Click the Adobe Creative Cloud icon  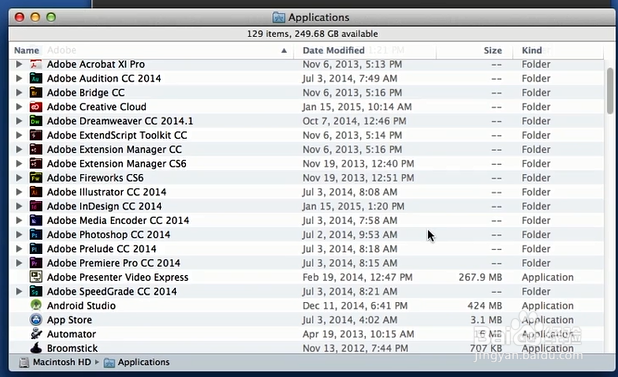click(x=36, y=107)
